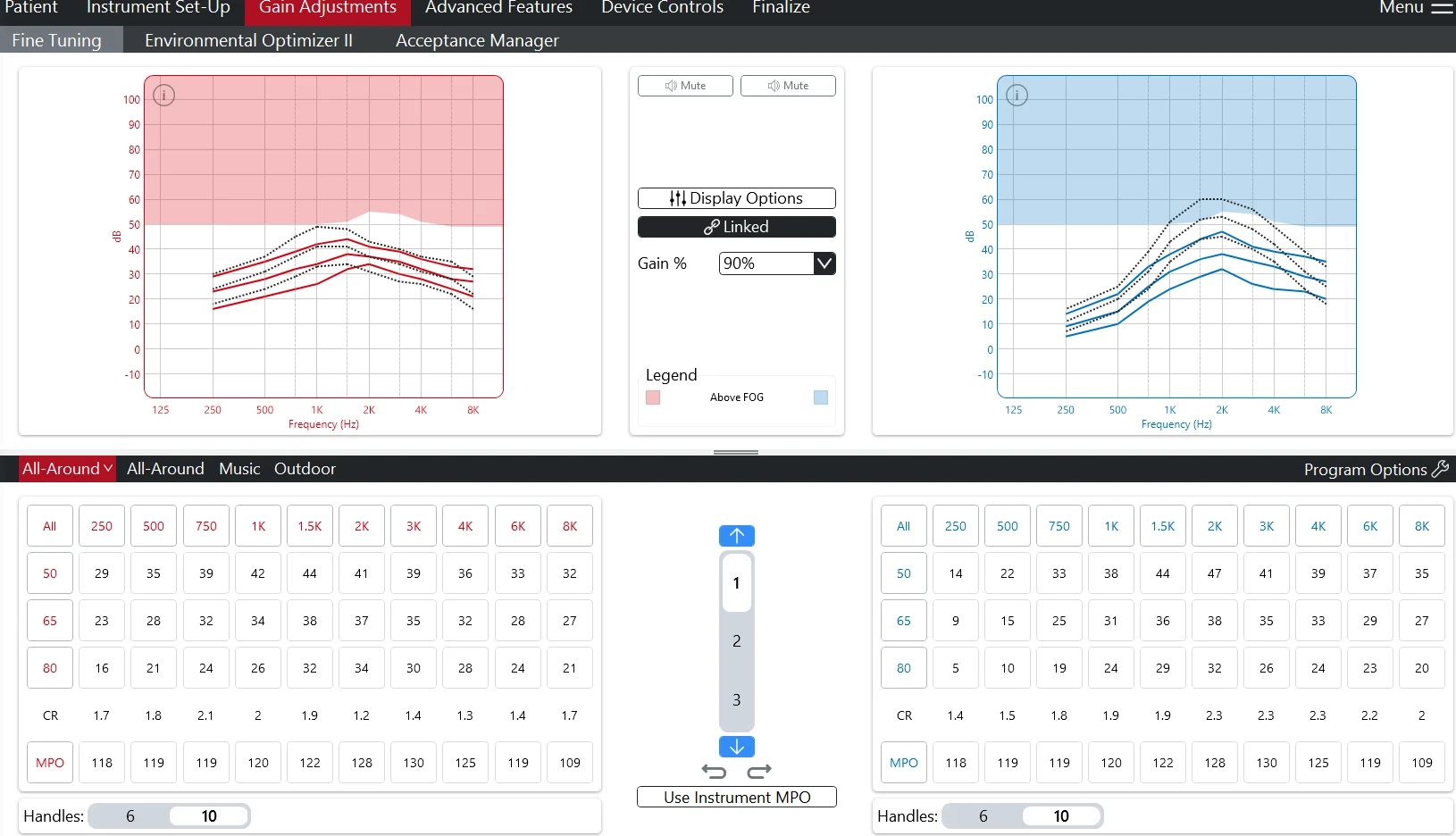The height and width of the screenshot is (836, 1456).
Task: Set left Handles to 10
Action: [x=209, y=815]
